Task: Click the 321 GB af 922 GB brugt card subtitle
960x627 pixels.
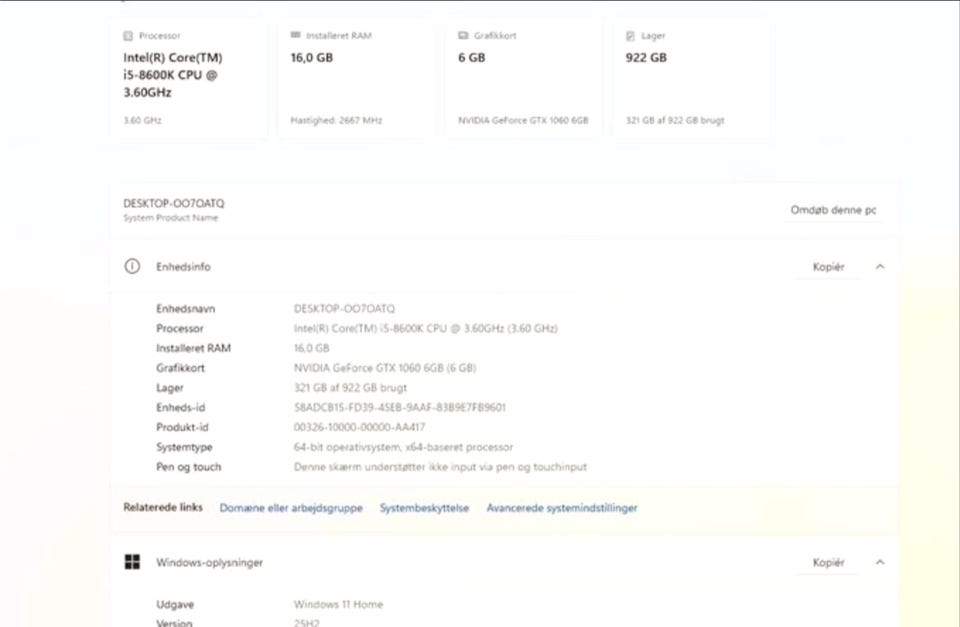Action: click(x=675, y=121)
